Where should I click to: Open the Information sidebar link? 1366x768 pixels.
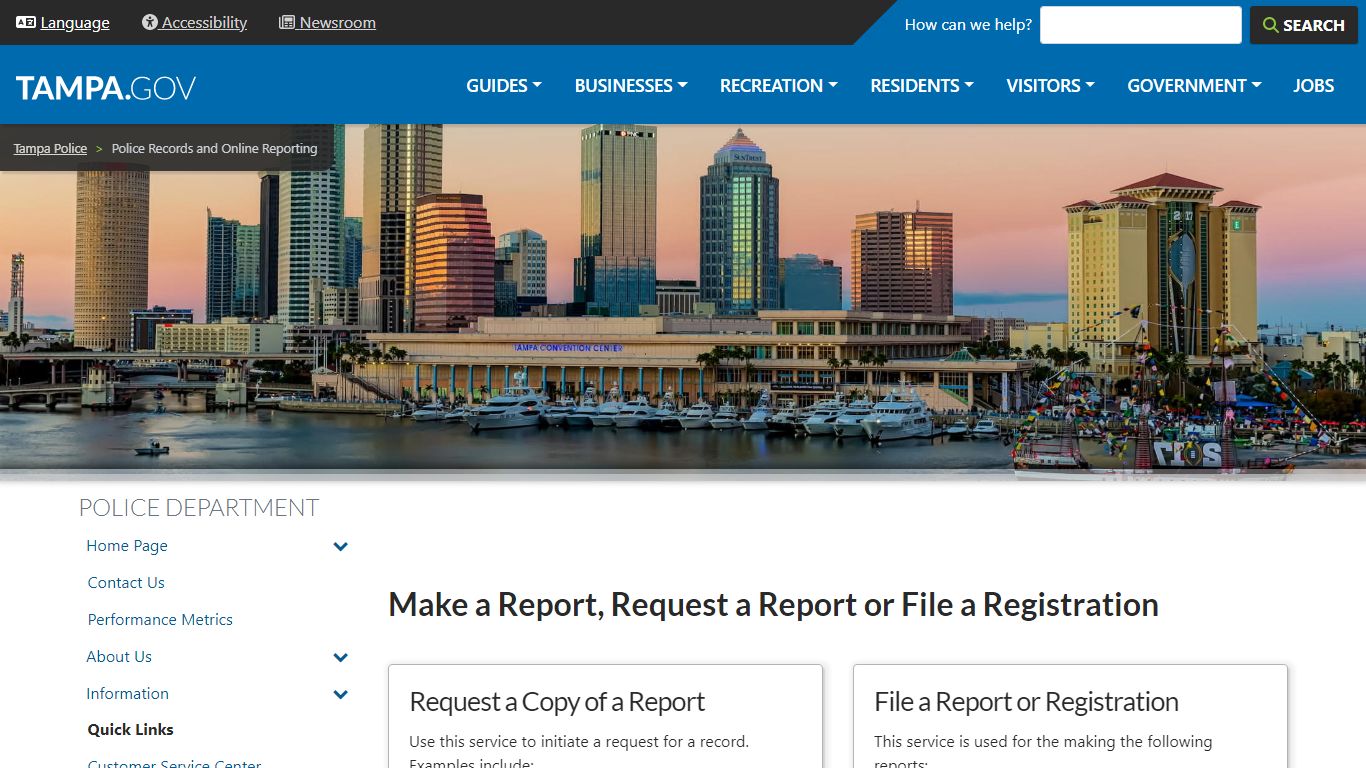tap(127, 694)
